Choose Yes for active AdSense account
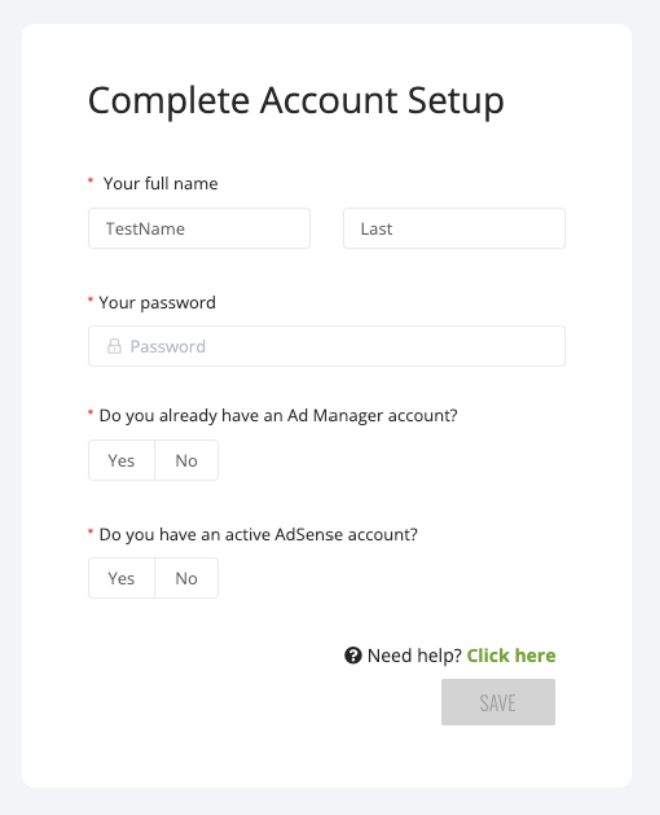 (x=122, y=578)
